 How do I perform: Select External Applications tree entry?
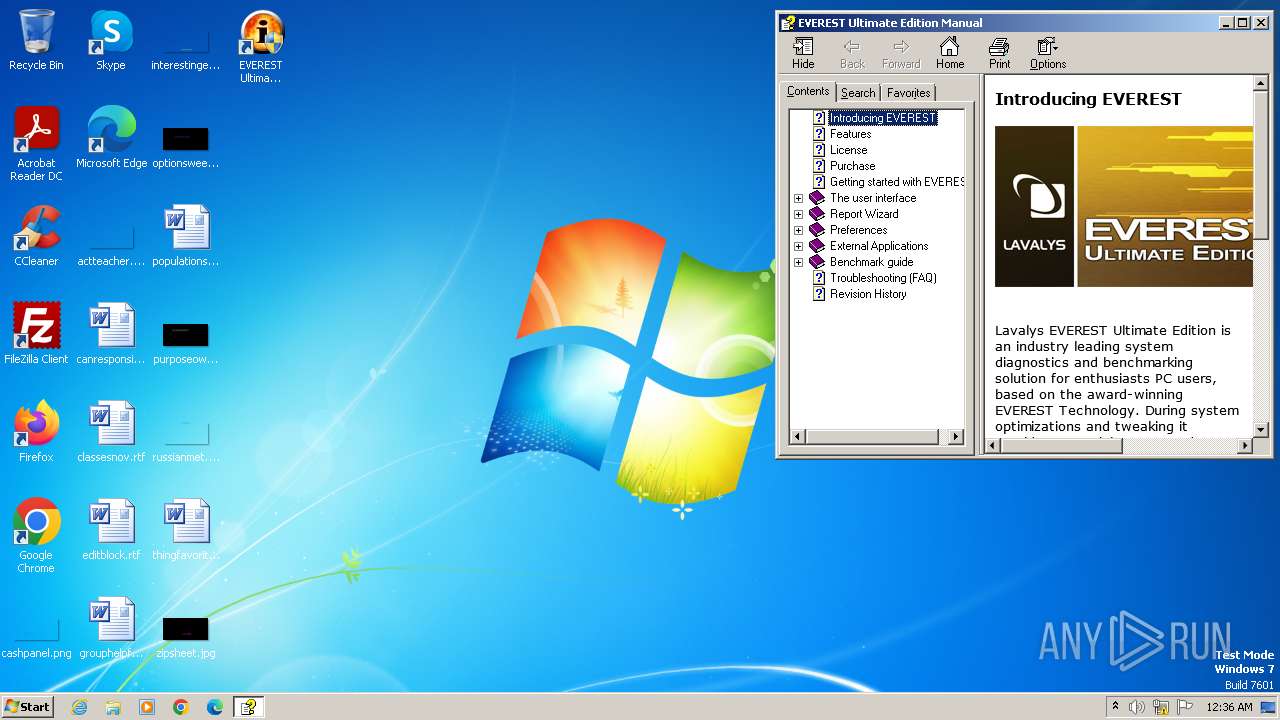879,246
